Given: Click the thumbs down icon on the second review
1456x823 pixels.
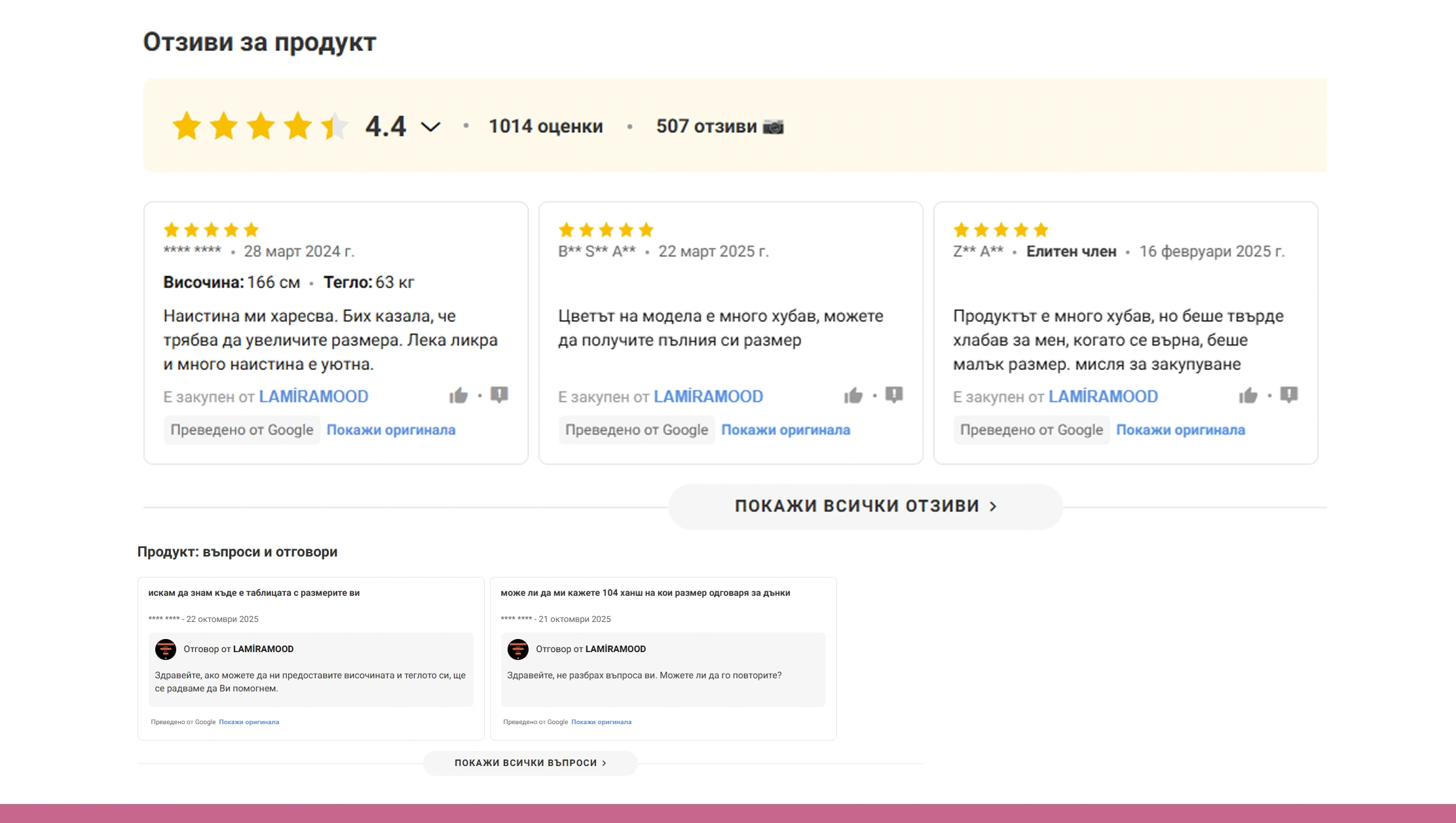Looking at the screenshot, I should [895, 393].
